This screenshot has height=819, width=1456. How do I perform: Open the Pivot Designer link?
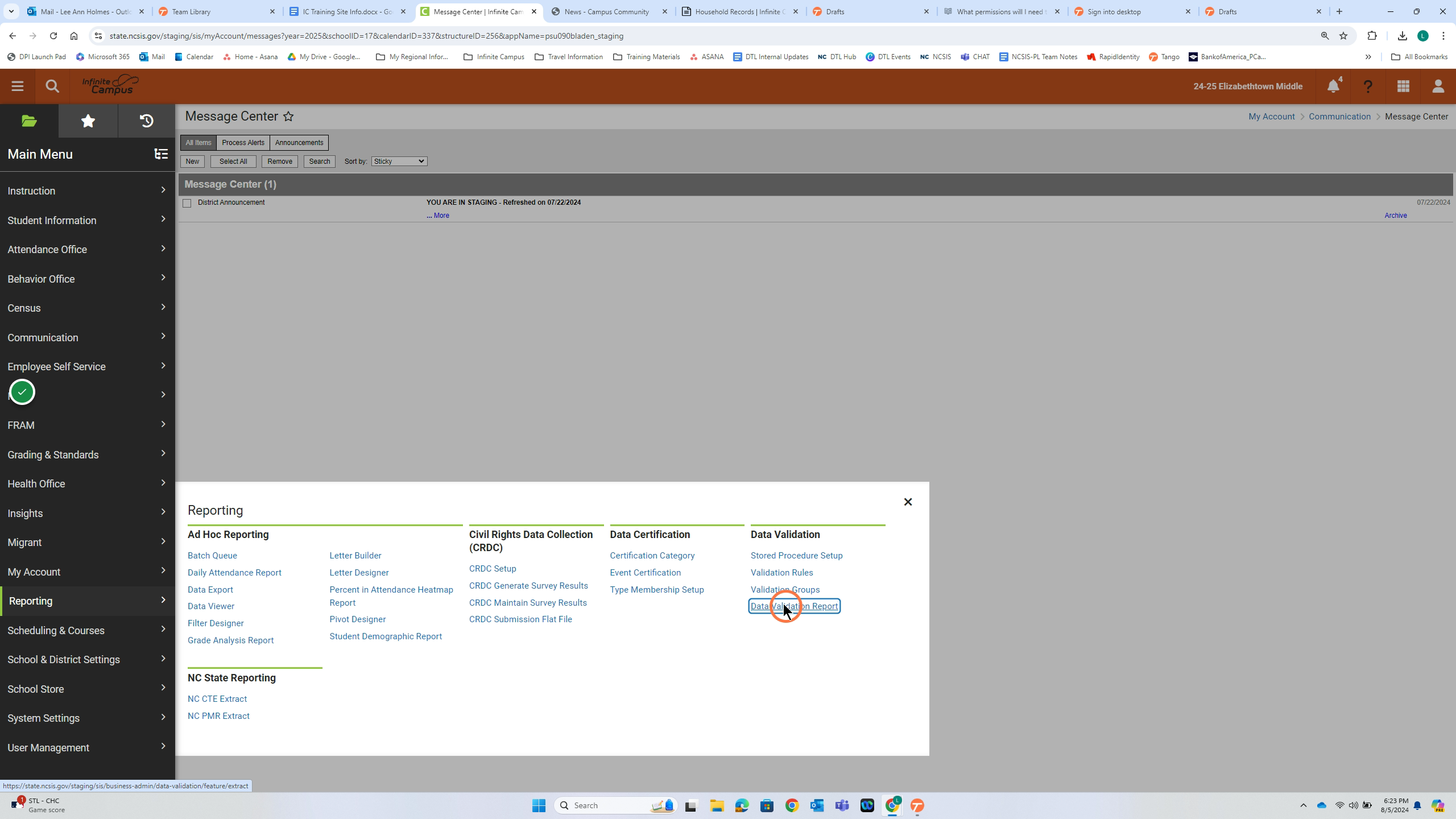[x=357, y=619]
